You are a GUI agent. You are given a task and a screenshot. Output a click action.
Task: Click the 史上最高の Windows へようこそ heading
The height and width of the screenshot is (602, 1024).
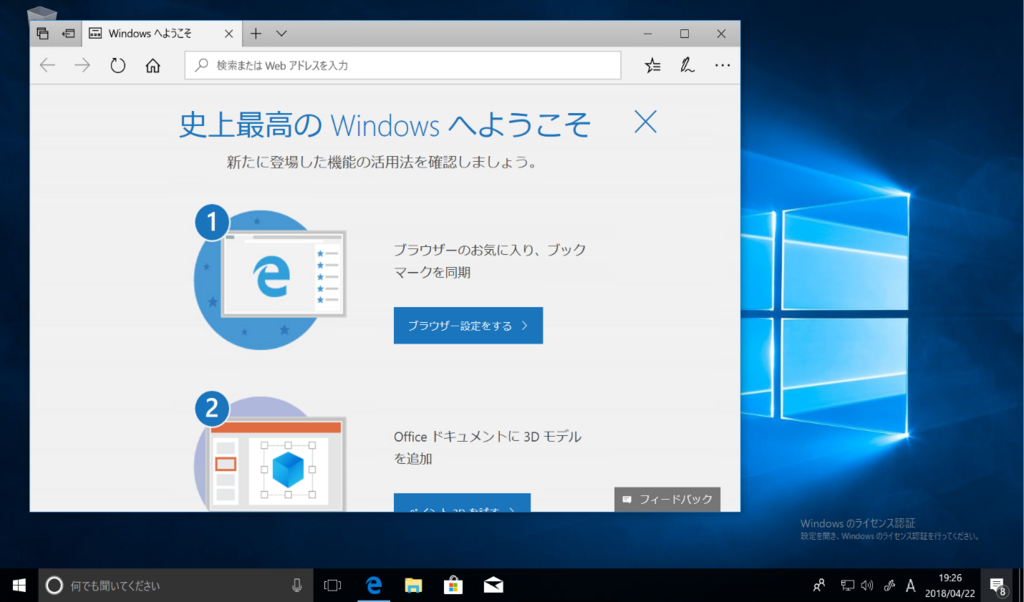(x=385, y=125)
